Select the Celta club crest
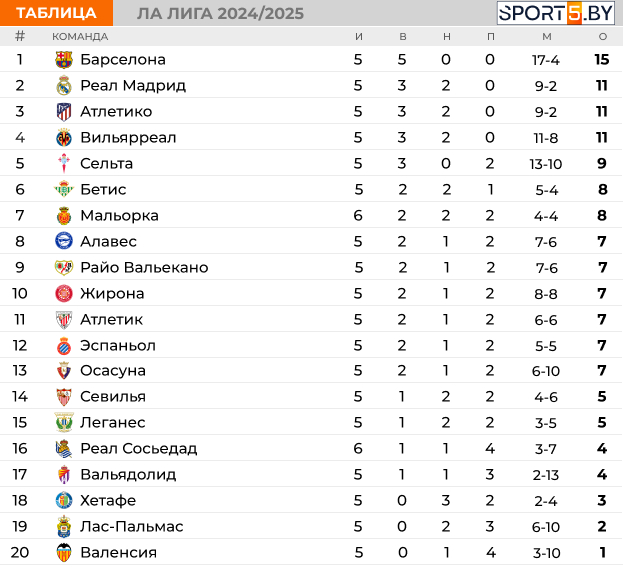Image resolution: width=623 pixels, height=573 pixels. tap(64, 164)
